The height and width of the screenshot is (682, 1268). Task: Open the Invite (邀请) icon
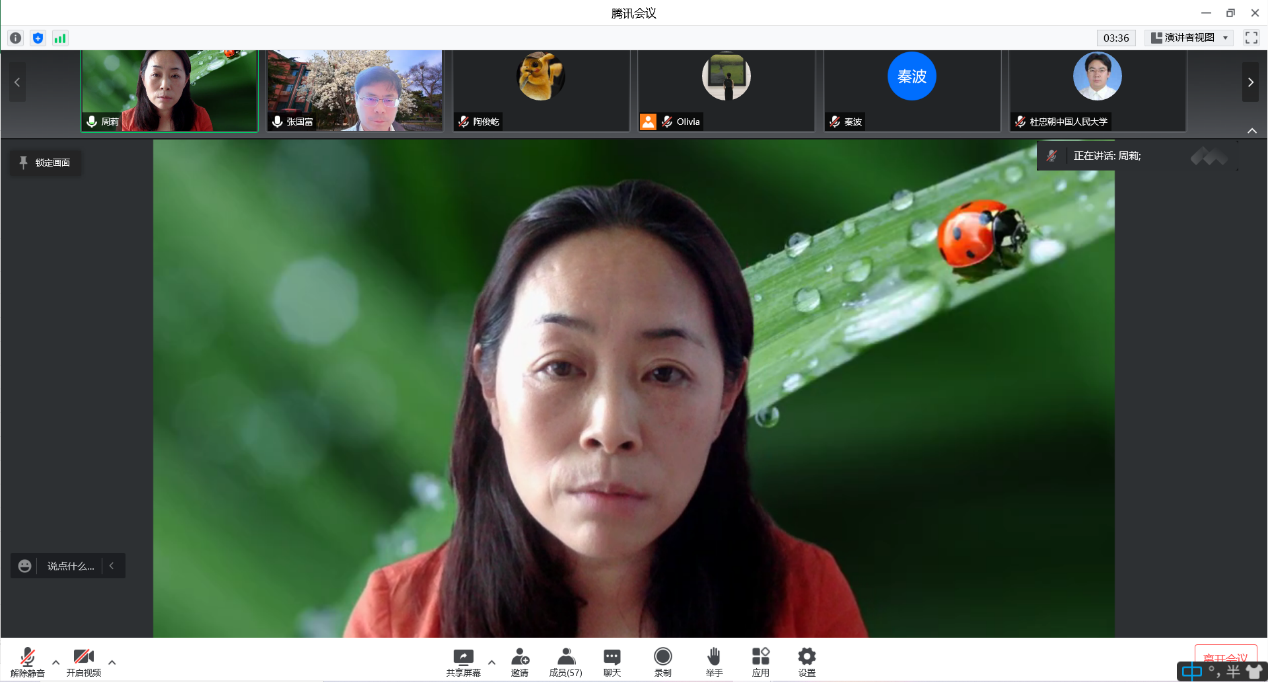[x=520, y=661]
